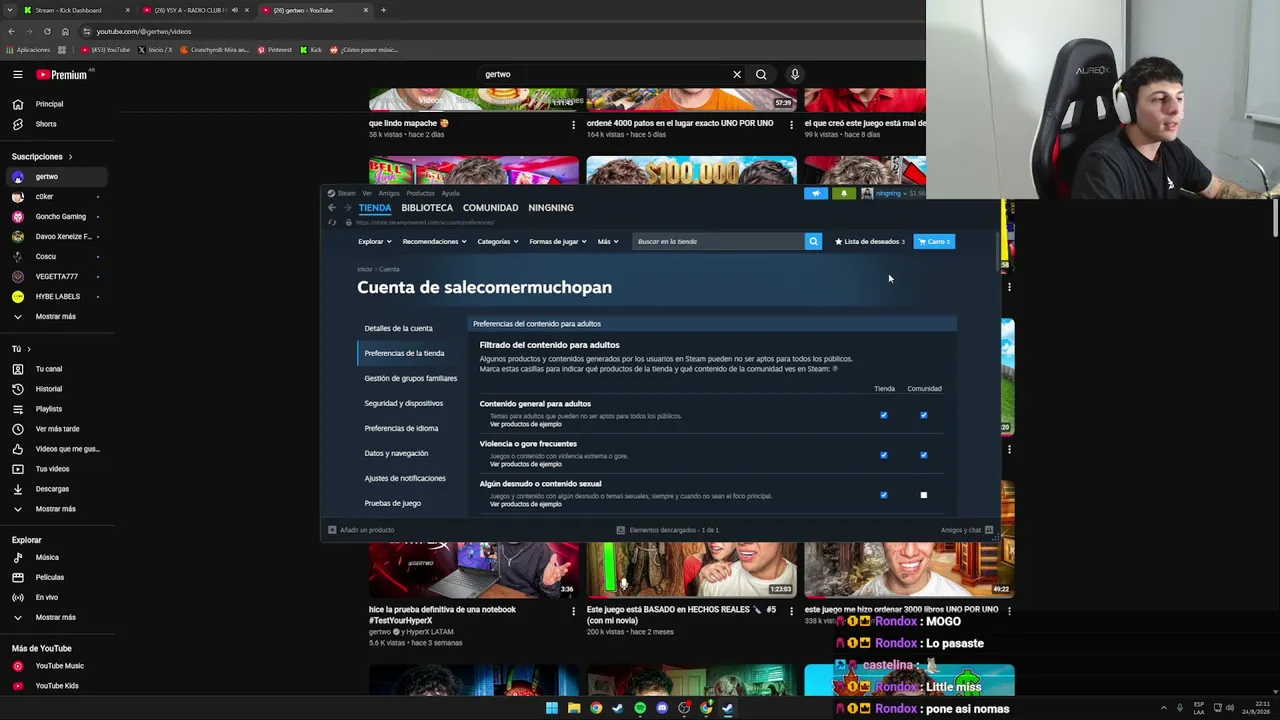Open Steam Friends and chat
1280x720 pixels.
[966, 530]
